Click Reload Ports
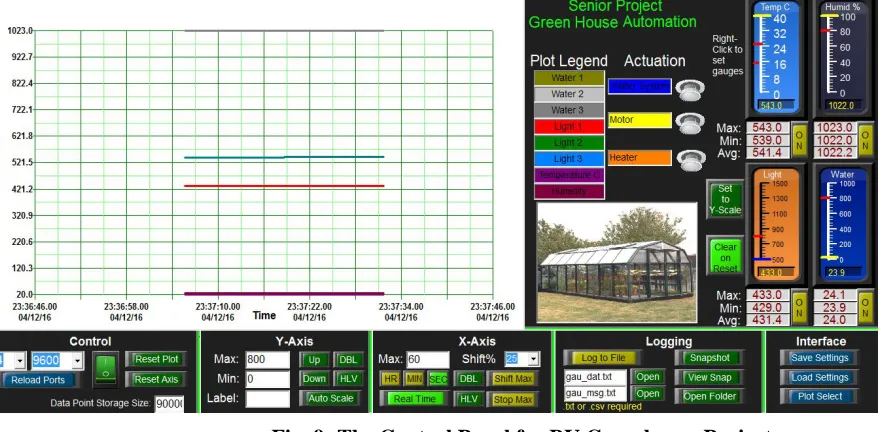Image resolution: width=882 pixels, height=432 pixels. [38, 380]
